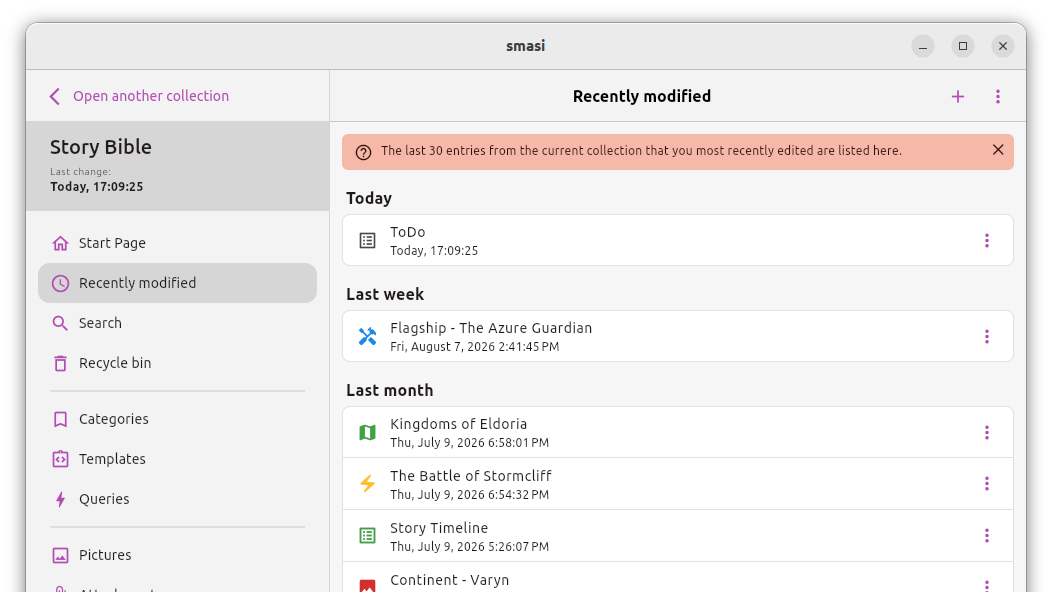Click the Queries lightning icon
Viewport: 1052px width, 592px height.
point(60,499)
